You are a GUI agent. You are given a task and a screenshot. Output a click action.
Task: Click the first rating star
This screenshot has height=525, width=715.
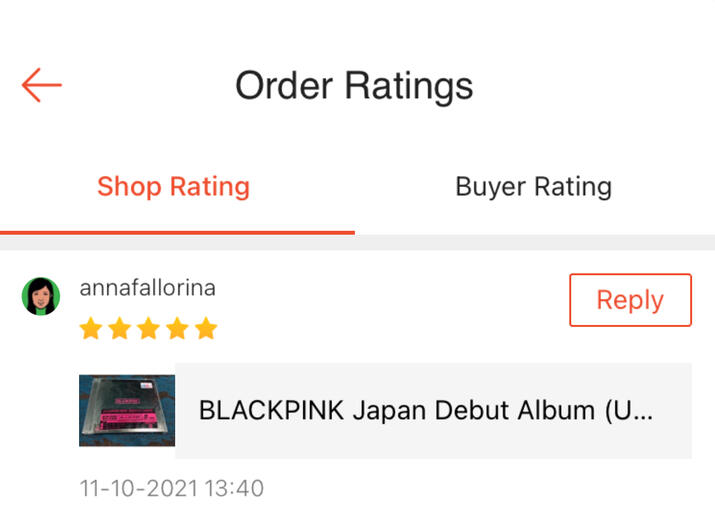(x=91, y=328)
